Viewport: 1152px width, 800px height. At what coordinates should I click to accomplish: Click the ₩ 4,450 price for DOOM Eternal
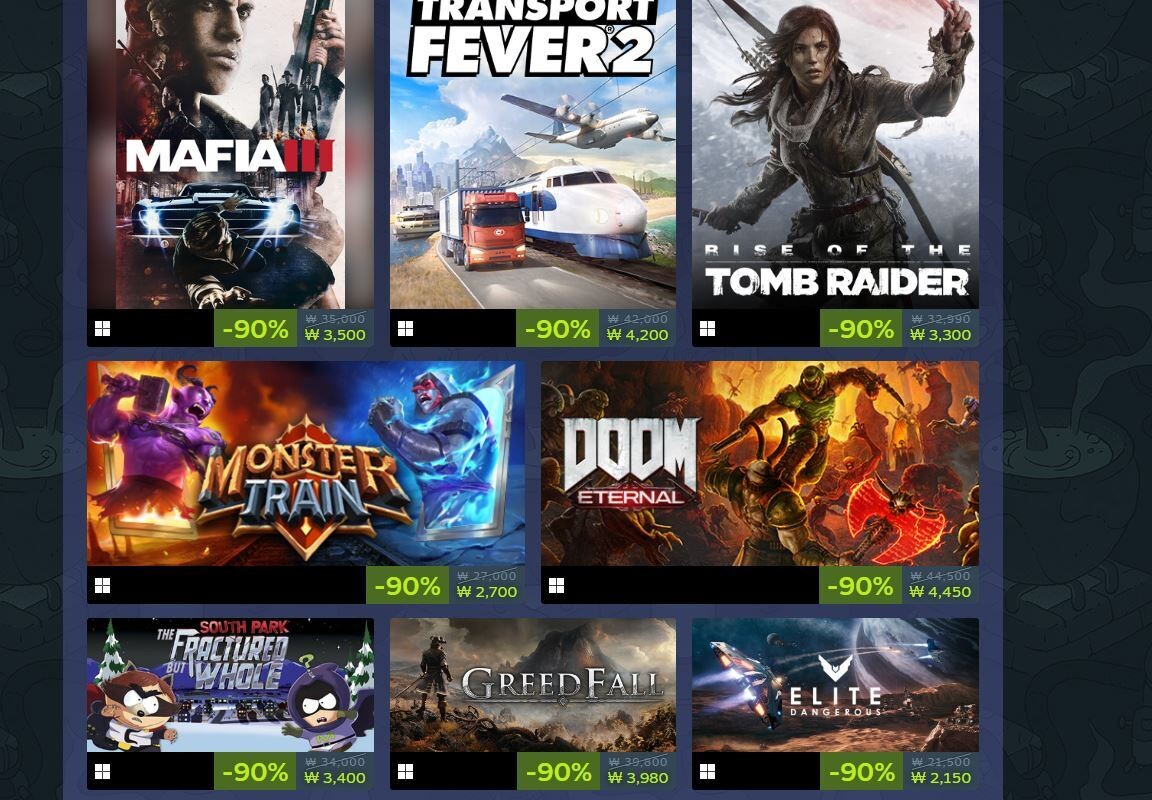click(940, 592)
